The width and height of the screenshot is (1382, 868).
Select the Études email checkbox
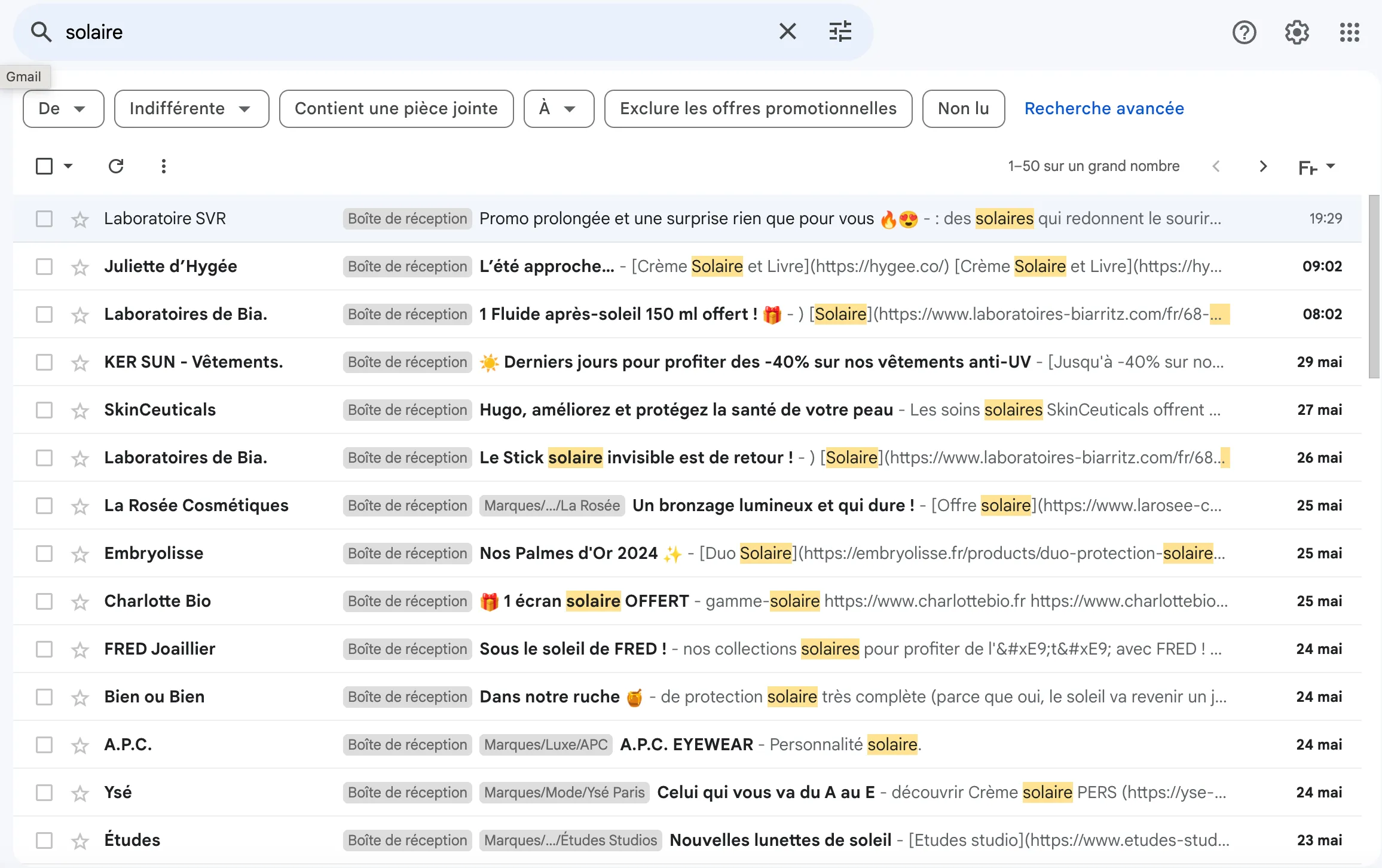click(x=44, y=841)
